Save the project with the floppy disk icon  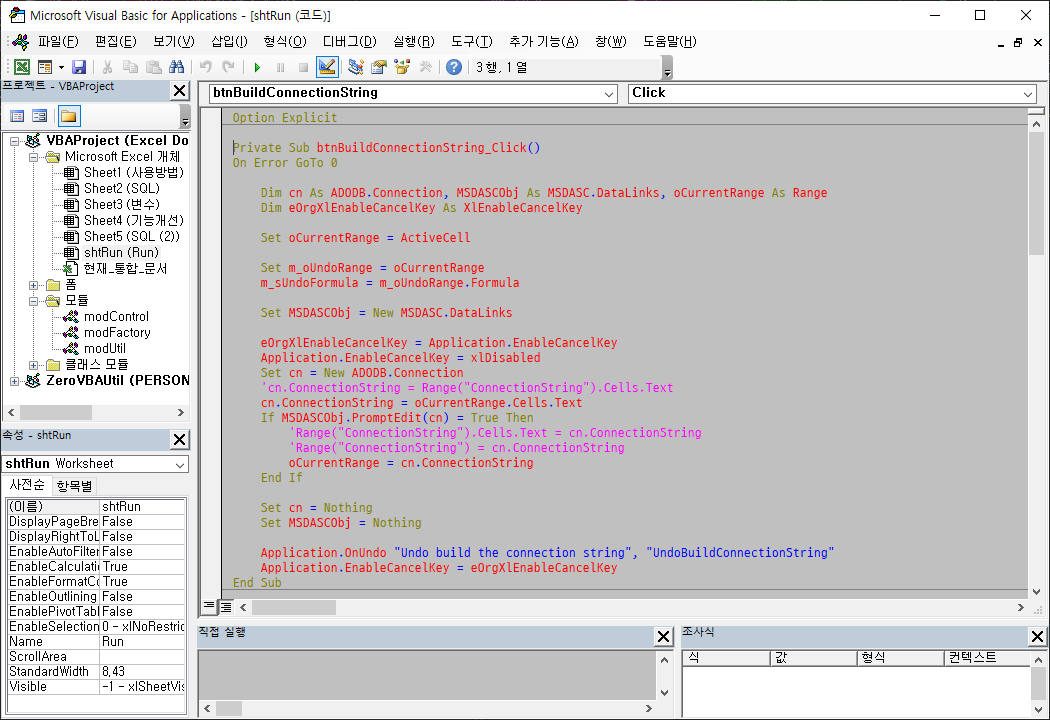point(79,67)
